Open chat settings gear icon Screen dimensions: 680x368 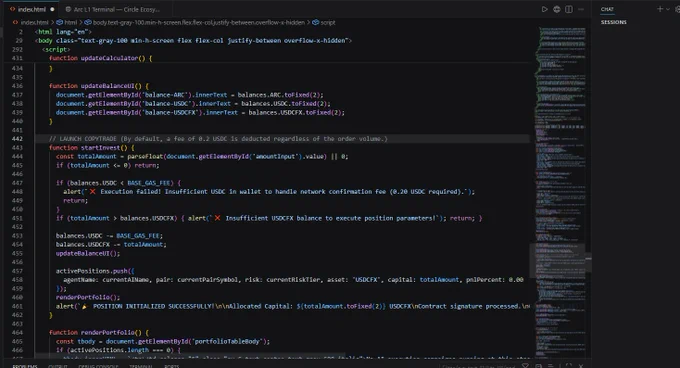[677, 9]
